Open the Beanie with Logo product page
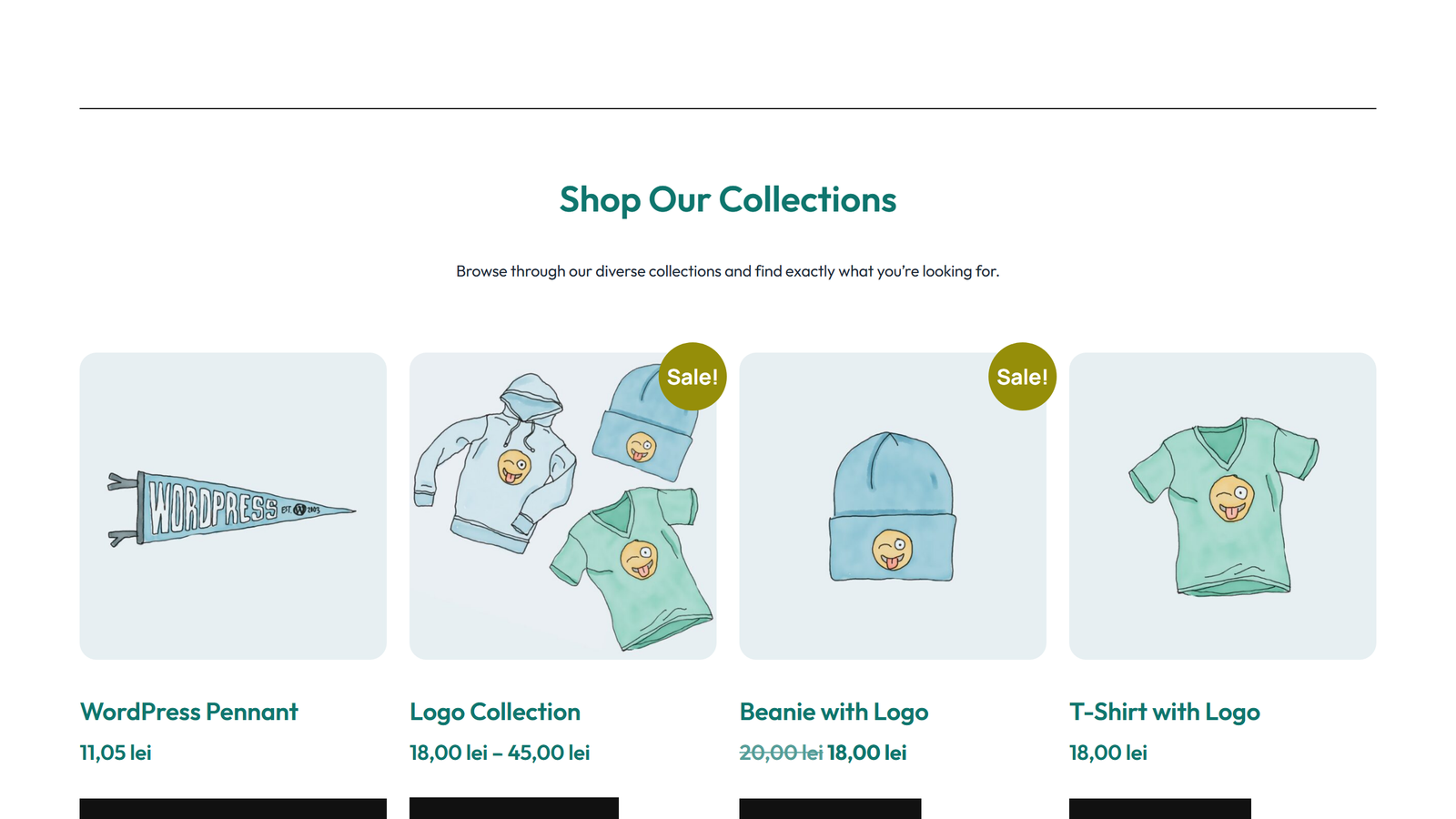Viewport: 1456px width, 819px height. [834, 712]
